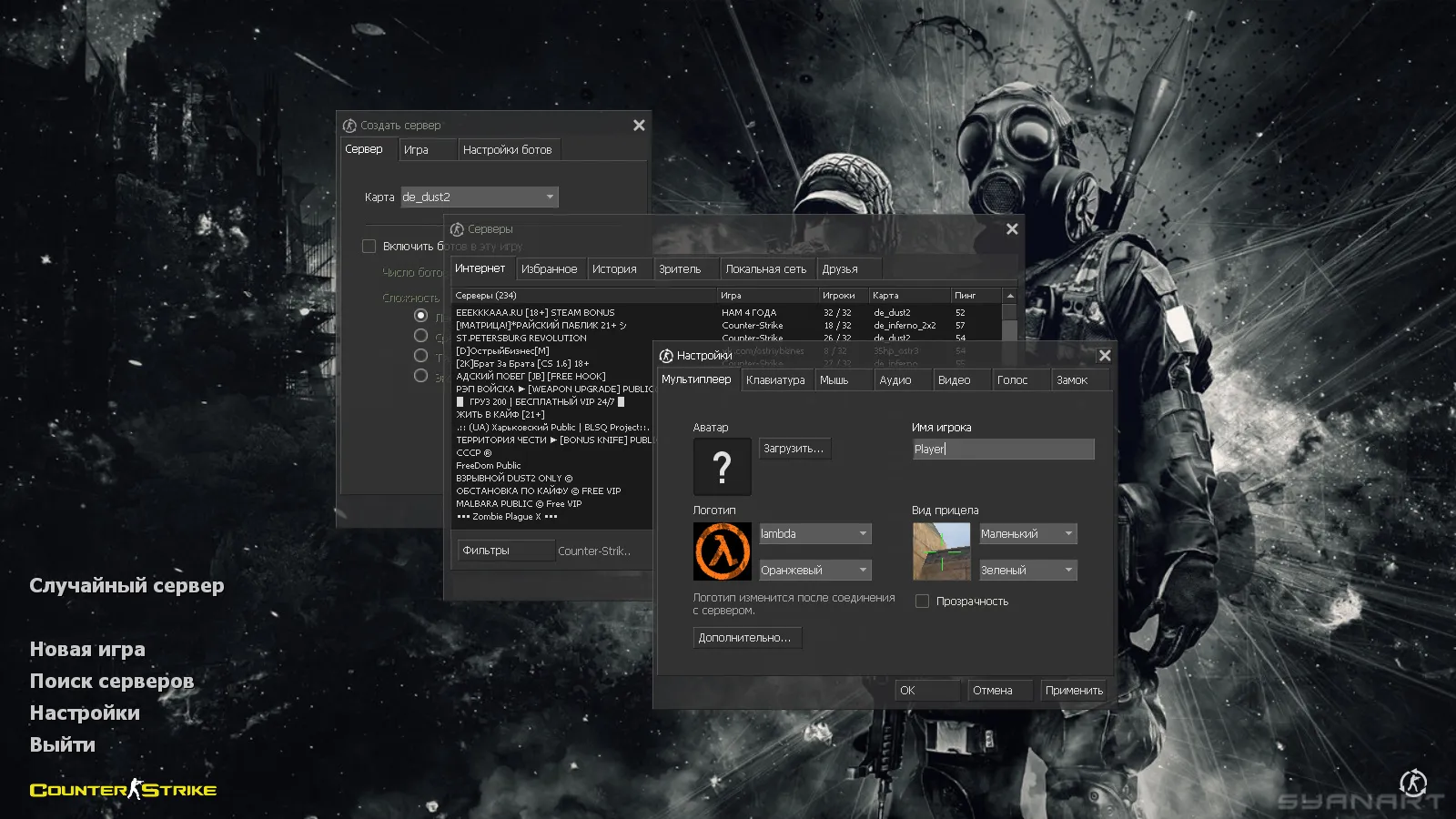Switch to the Клавиатура tab

point(776,379)
